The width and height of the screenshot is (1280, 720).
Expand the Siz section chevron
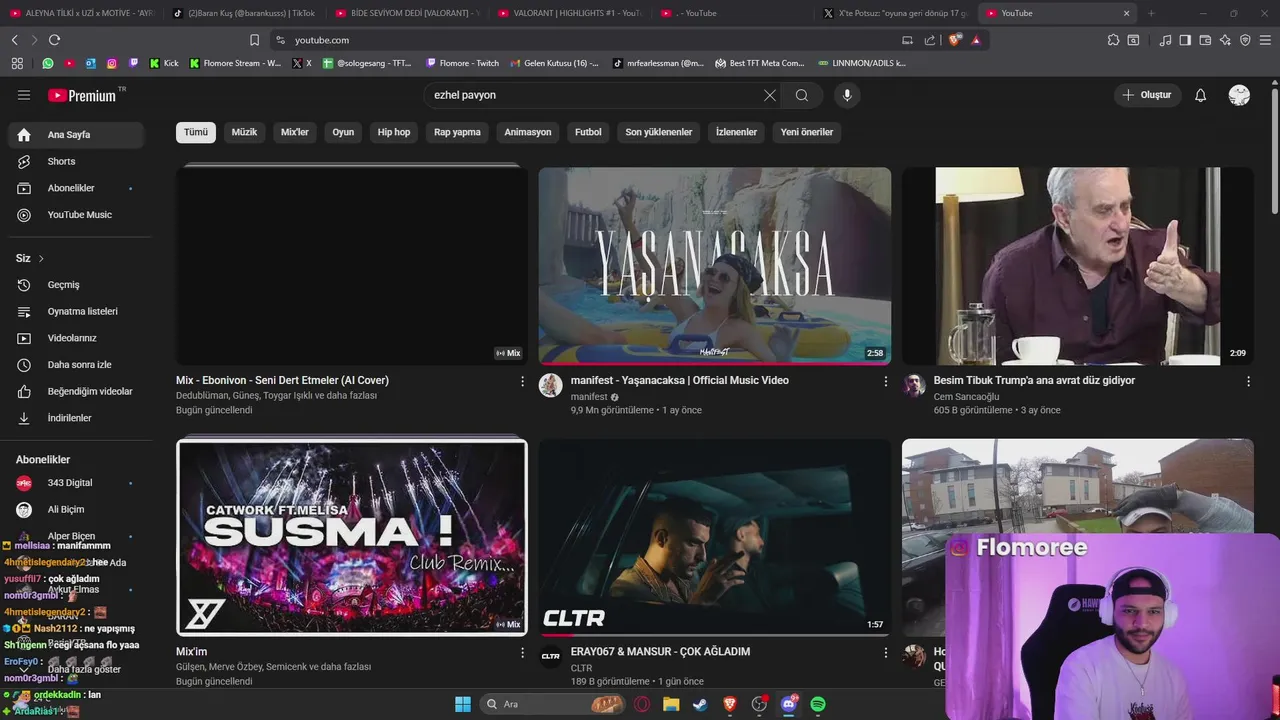[41, 258]
